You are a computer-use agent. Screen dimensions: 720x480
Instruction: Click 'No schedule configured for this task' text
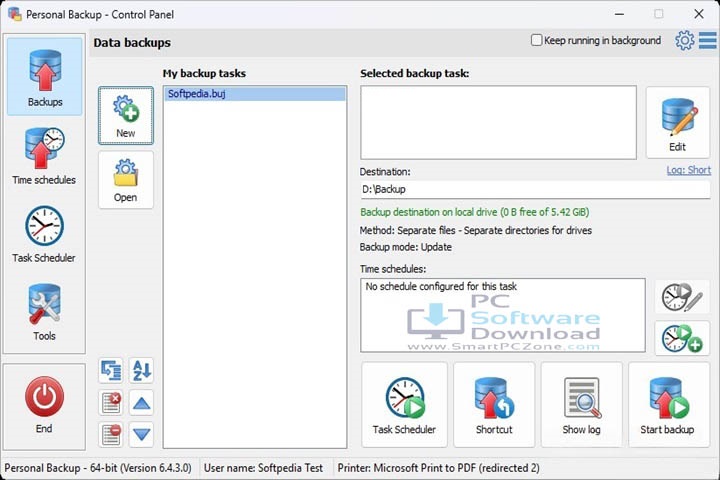pyautogui.click(x=441, y=287)
